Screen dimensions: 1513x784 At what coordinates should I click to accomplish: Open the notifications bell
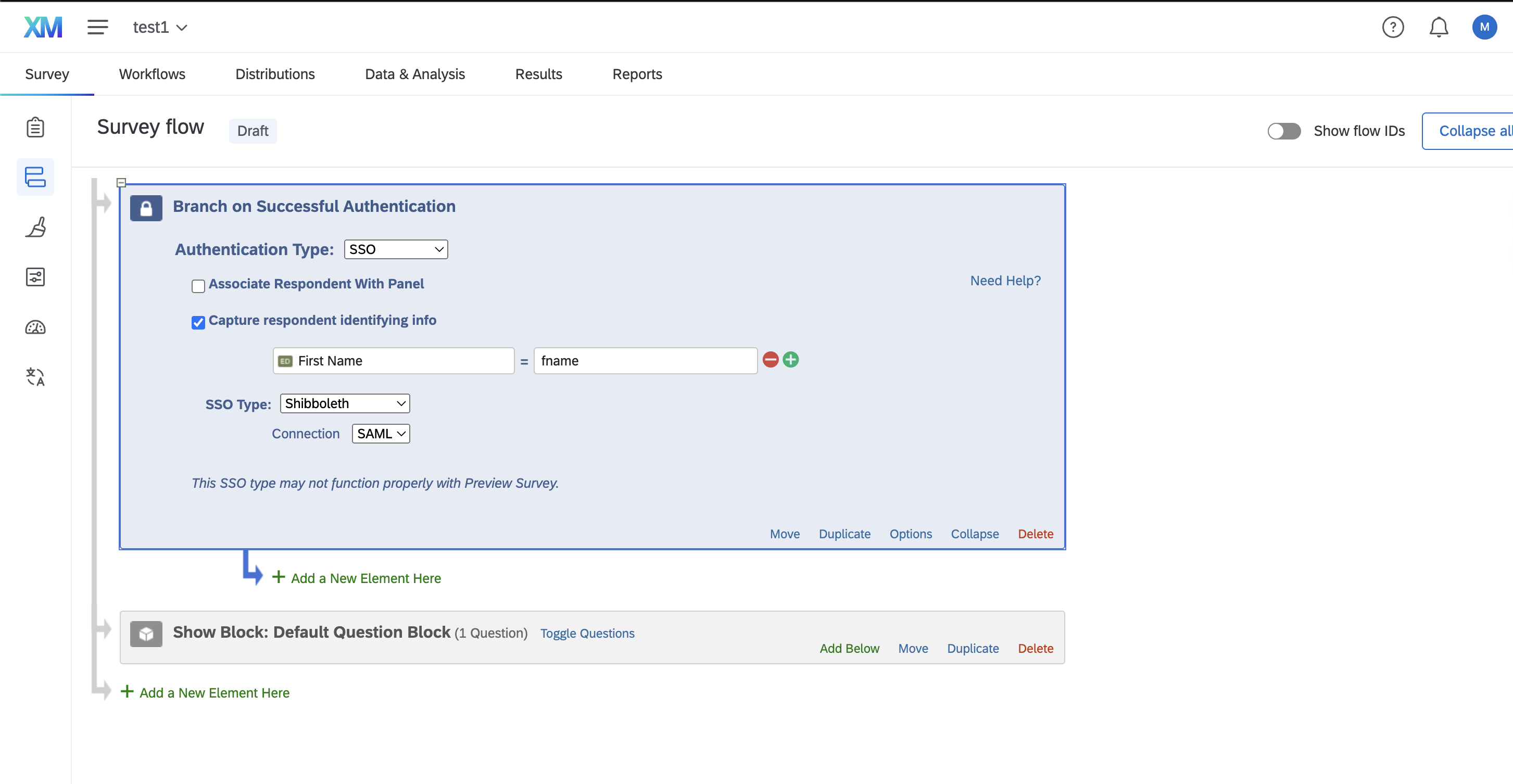[1439, 27]
